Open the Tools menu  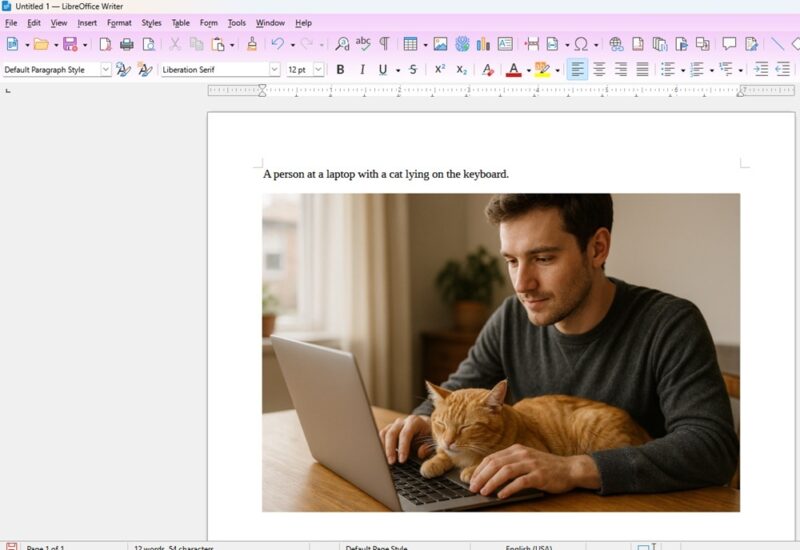point(236,23)
